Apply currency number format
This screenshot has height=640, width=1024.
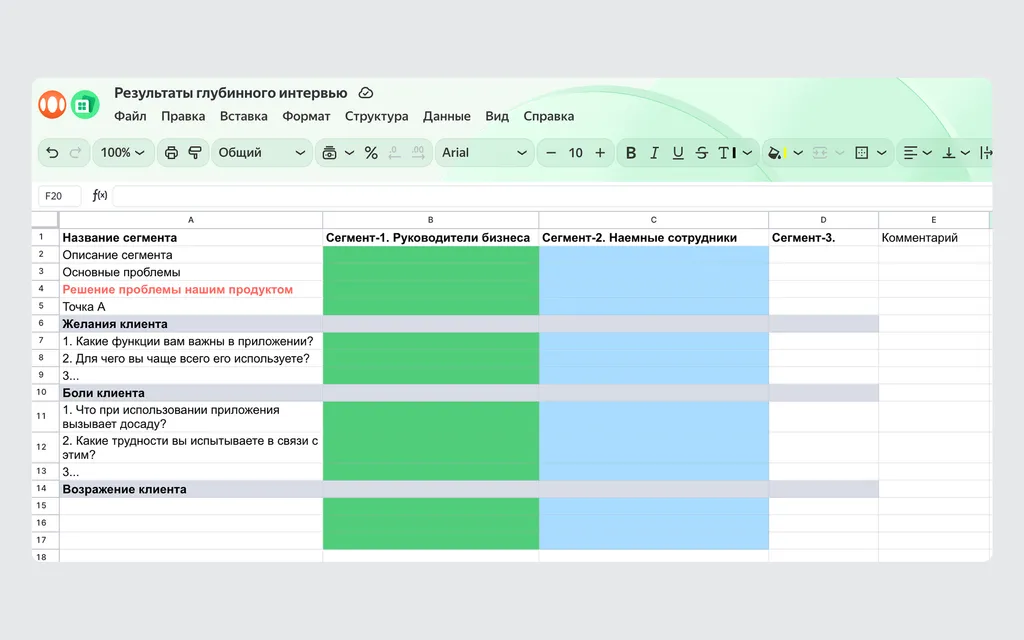tap(330, 153)
